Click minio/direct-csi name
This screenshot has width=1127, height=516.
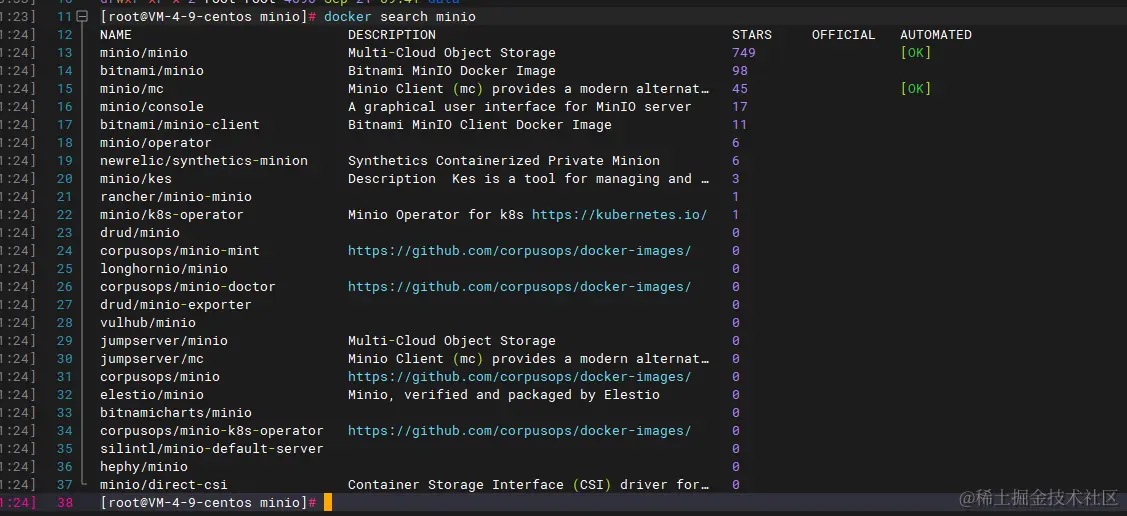click(164, 484)
